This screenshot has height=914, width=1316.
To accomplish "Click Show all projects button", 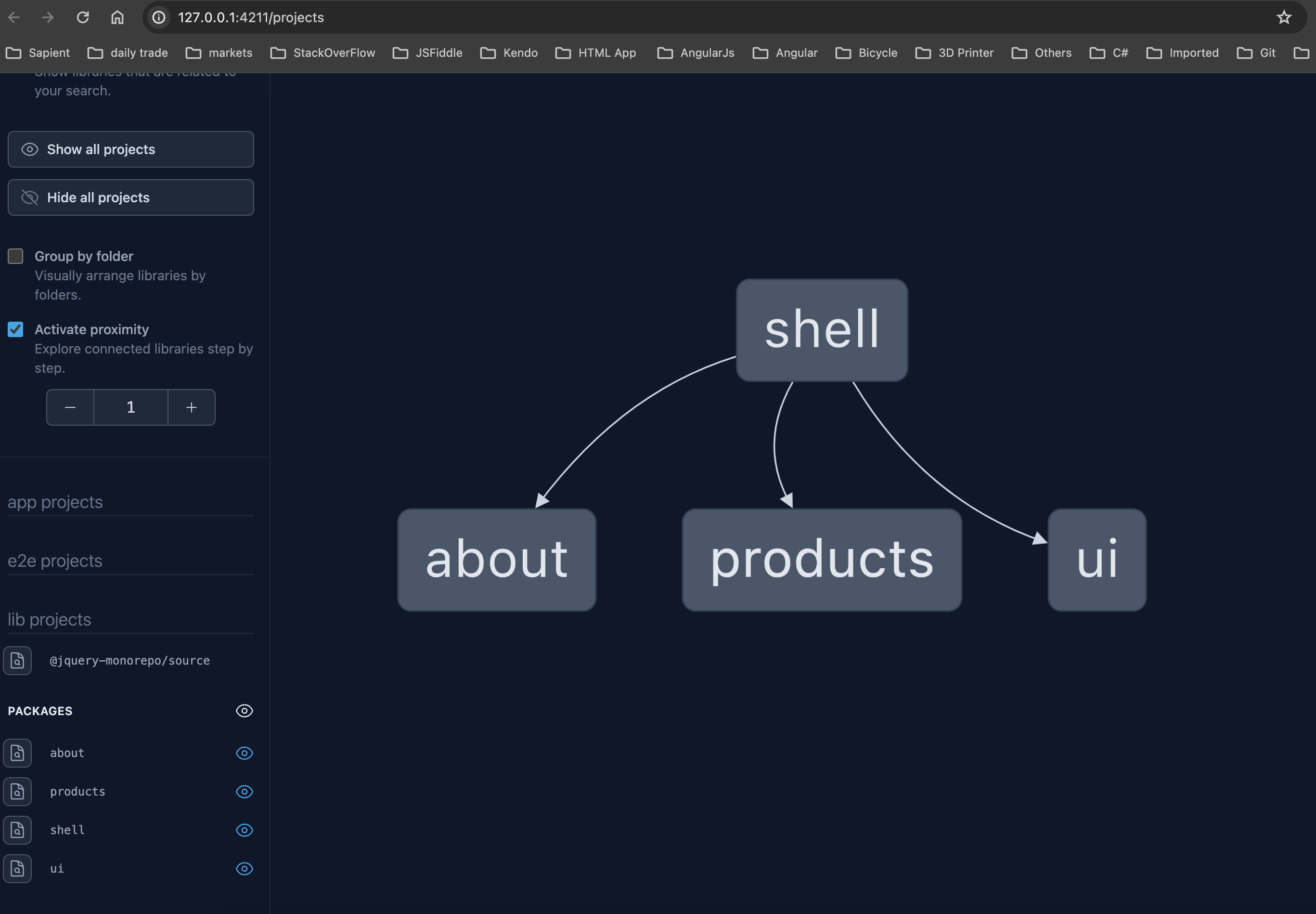I will [130, 149].
